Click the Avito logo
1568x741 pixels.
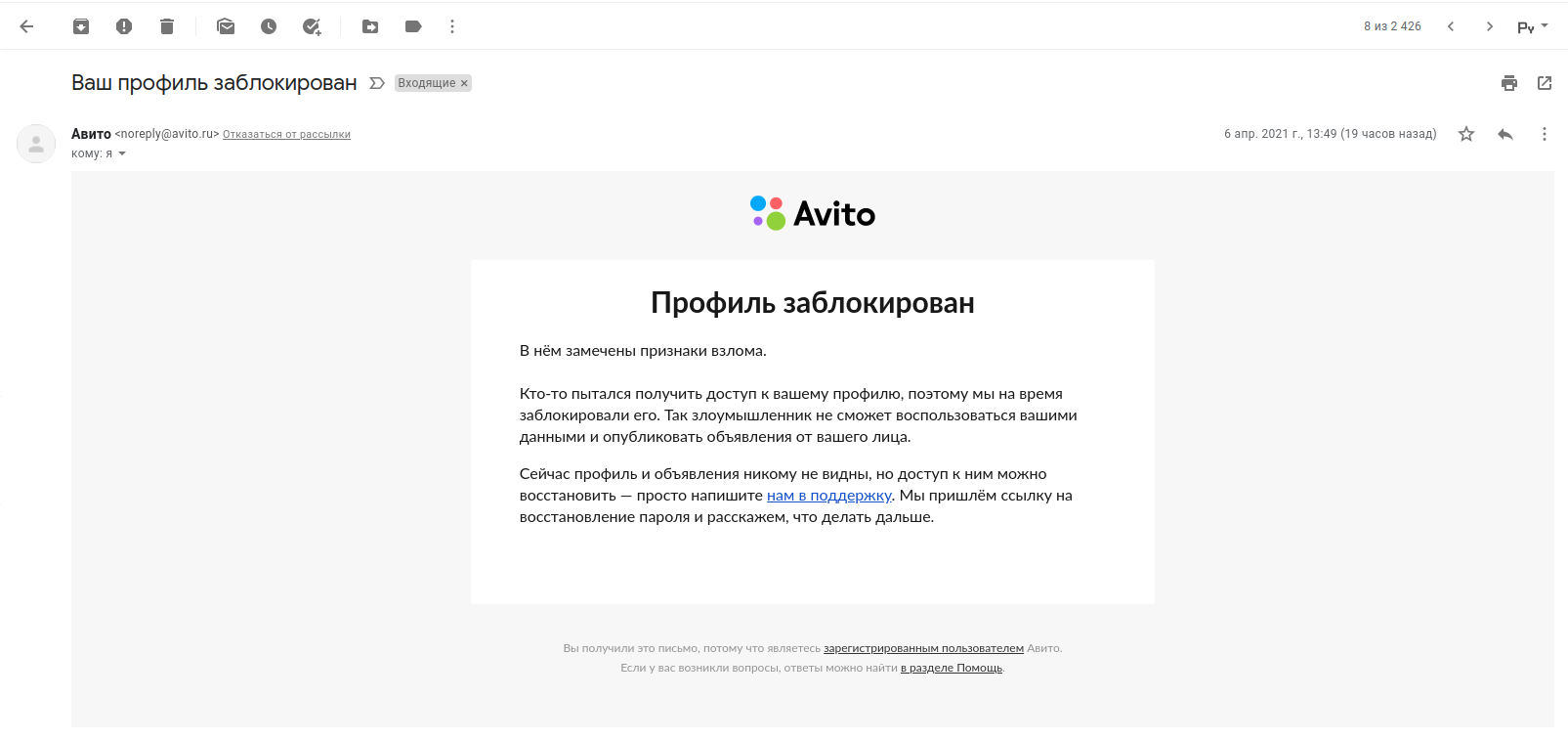click(x=813, y=213)
